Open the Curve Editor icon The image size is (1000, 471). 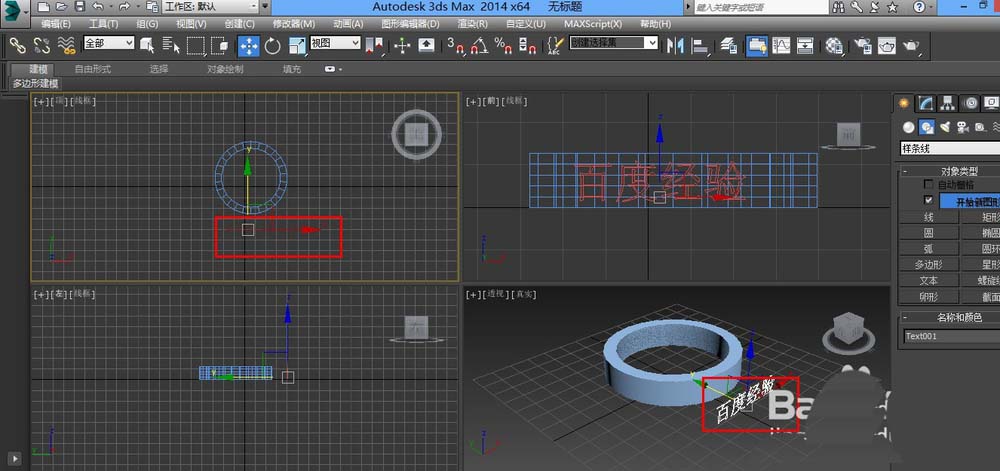click(781, 45)
